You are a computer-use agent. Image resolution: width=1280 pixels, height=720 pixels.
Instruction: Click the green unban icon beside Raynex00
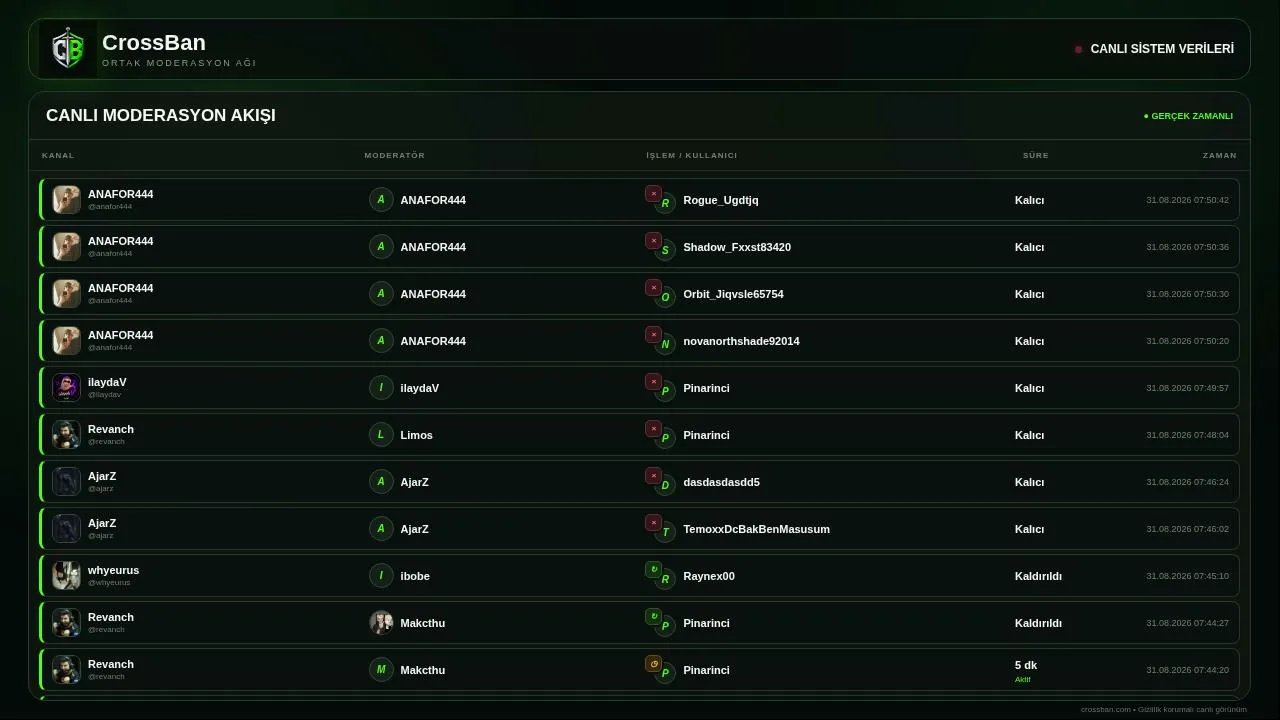653,570
